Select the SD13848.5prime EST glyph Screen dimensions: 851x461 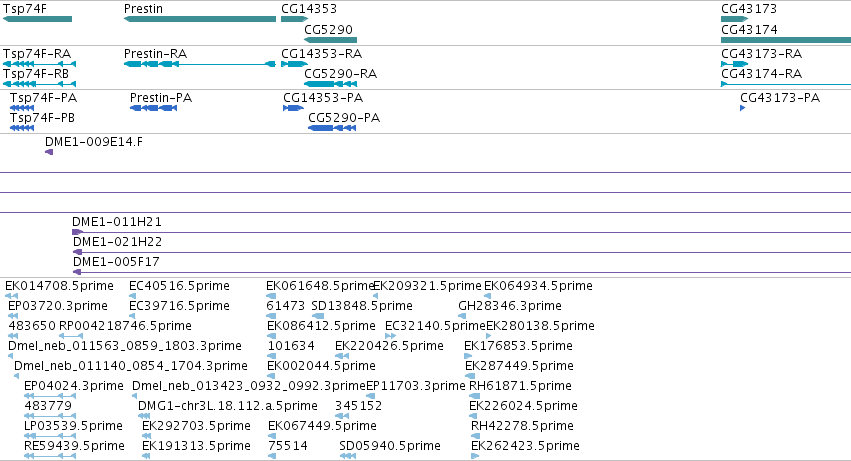[318, 316]
